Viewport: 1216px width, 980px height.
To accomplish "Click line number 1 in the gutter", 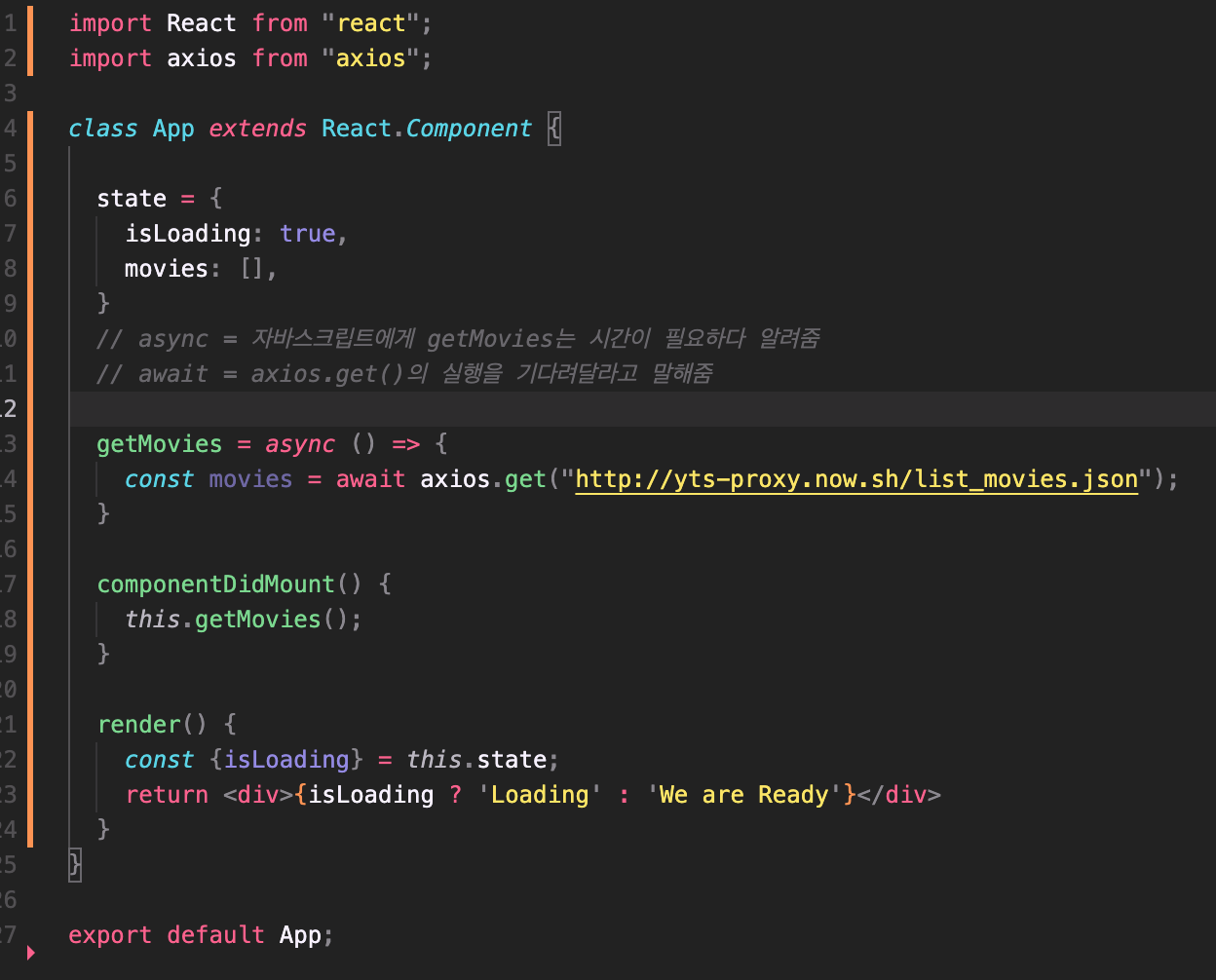I will click(12, 22).
